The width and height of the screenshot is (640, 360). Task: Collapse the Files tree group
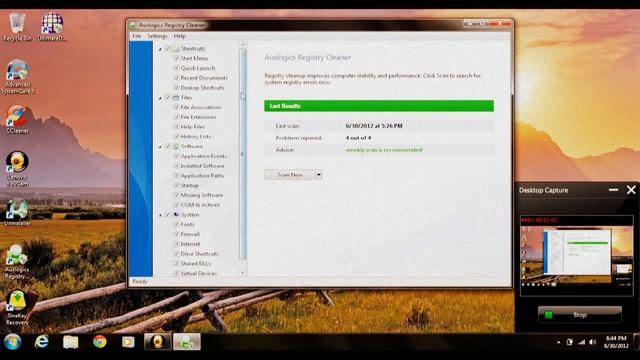pos(160,98)
